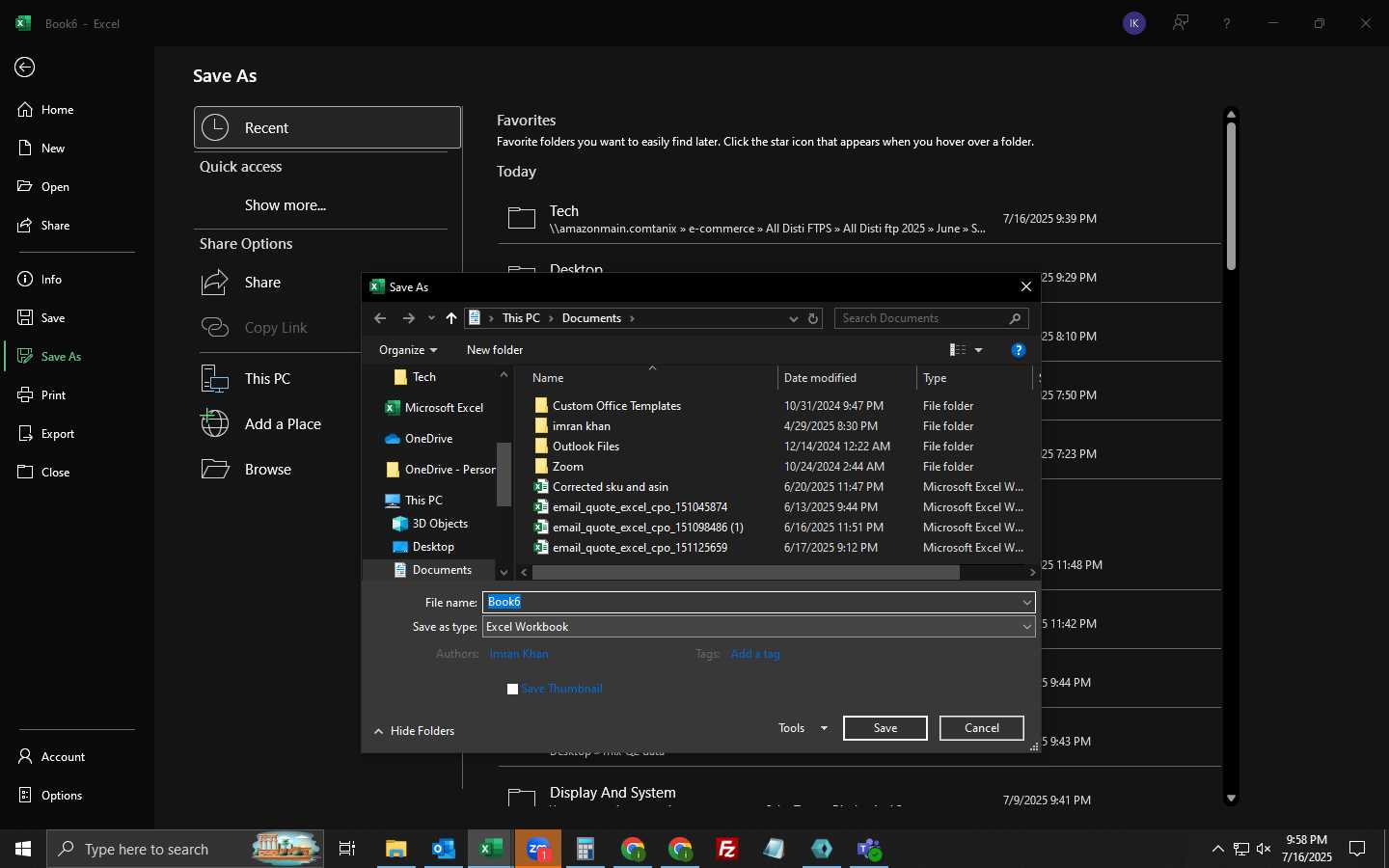Close the Save As dialog with X
The image size is (1389, 868).
(1026, 286)
